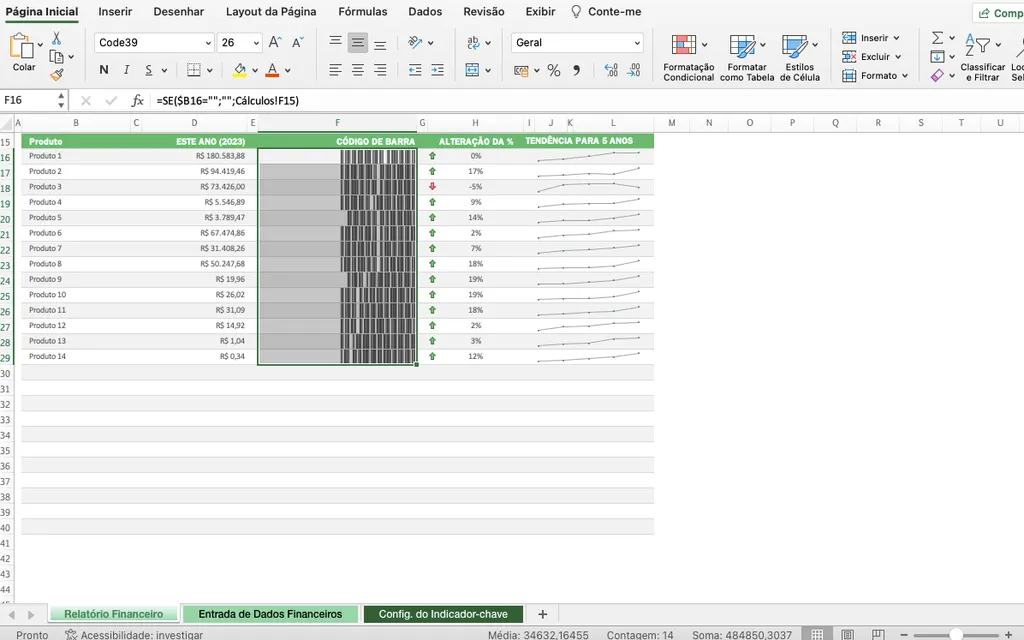Click the Inserir cells button in ribbon
1024x640 pixels.
[x=871, y=38]
